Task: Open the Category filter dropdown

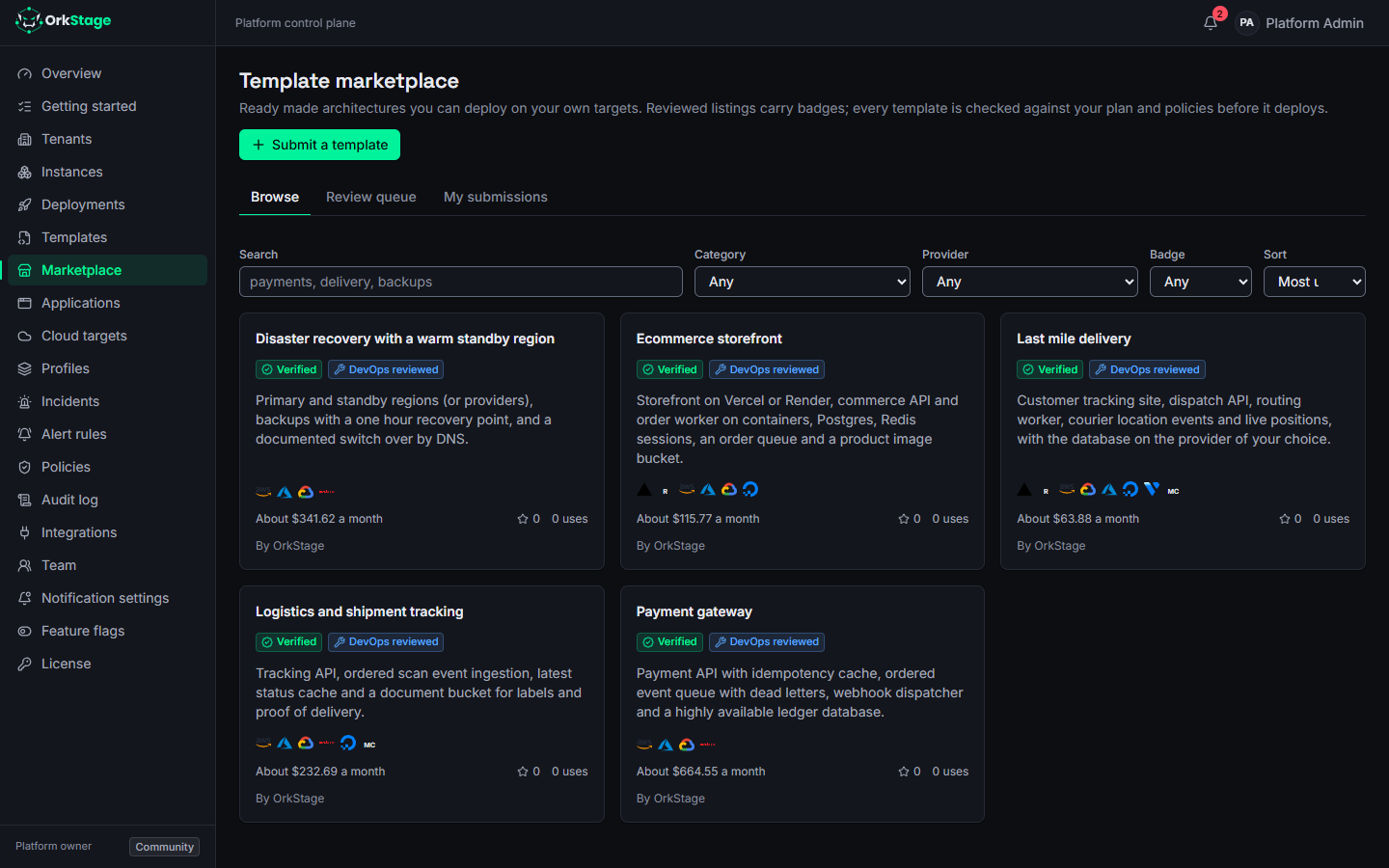Action: point(803,282)
